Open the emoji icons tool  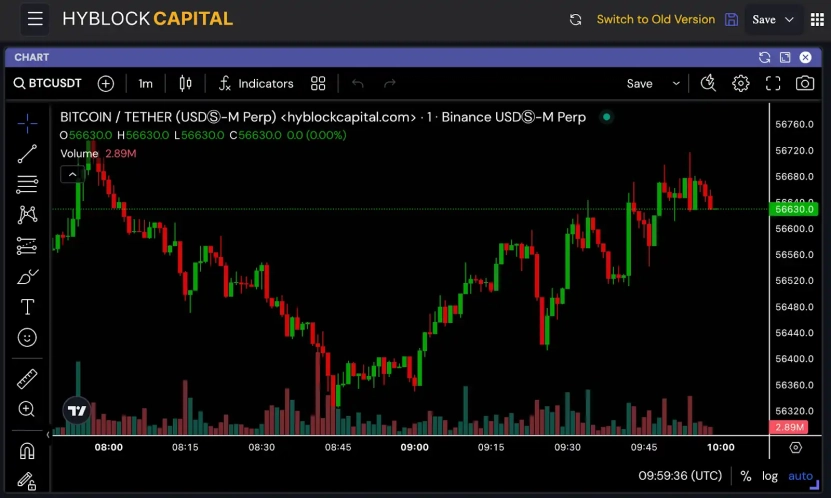tap(27, 338)
